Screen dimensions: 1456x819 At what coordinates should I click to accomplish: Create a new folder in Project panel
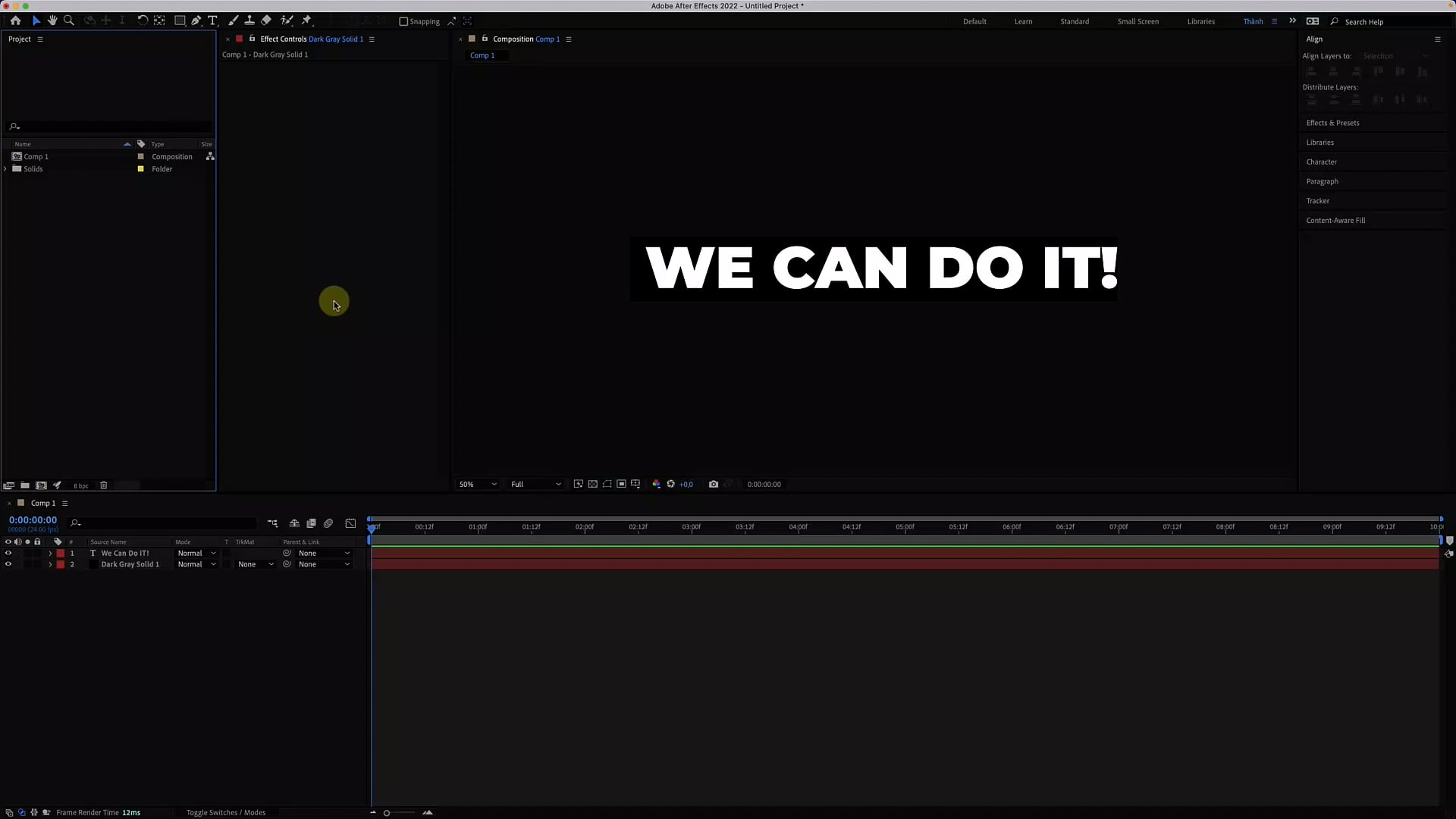[x=25, y=485]
